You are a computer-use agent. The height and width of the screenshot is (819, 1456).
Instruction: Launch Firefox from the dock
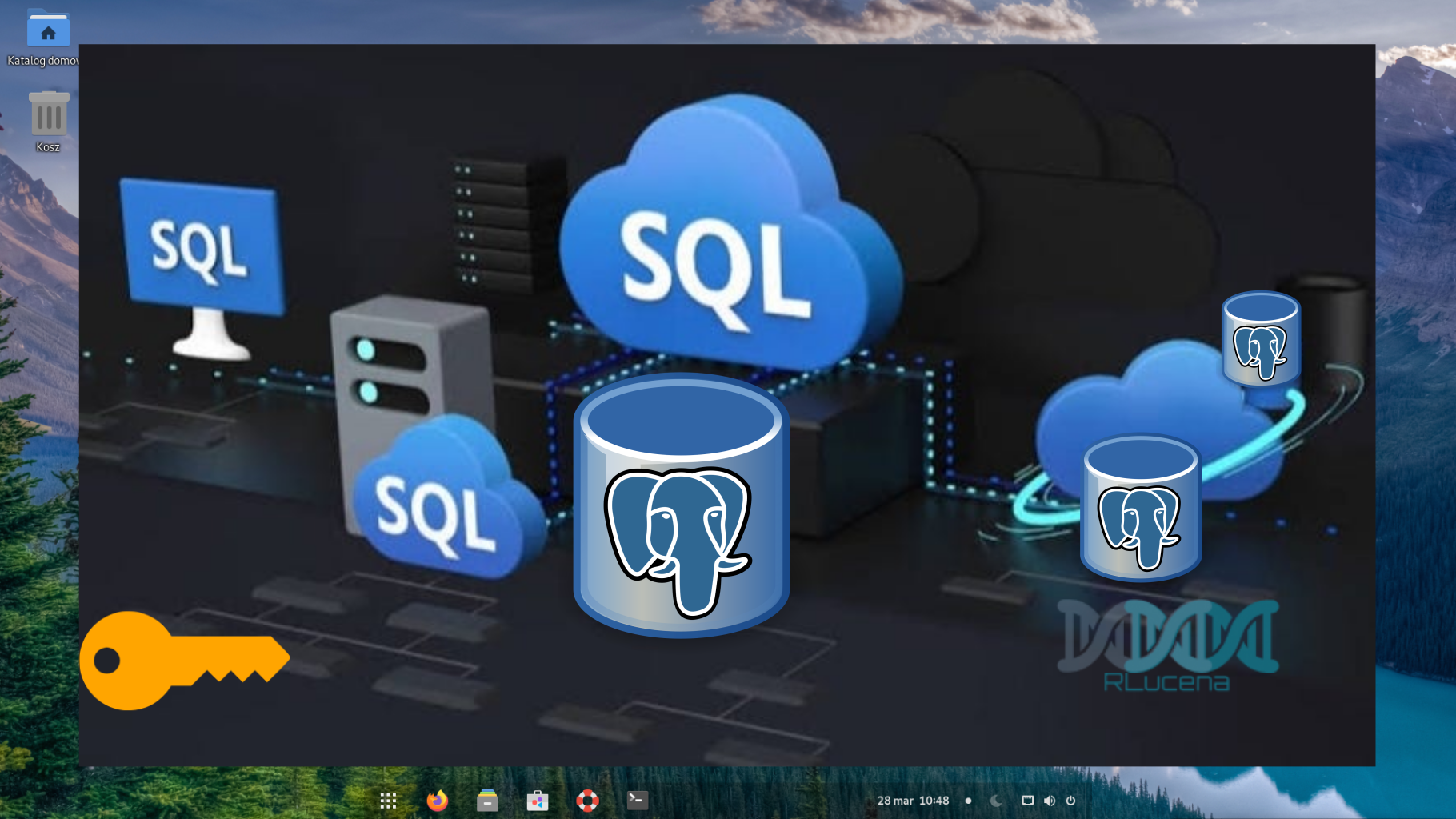pyautogui.click(x=438, y=801)
